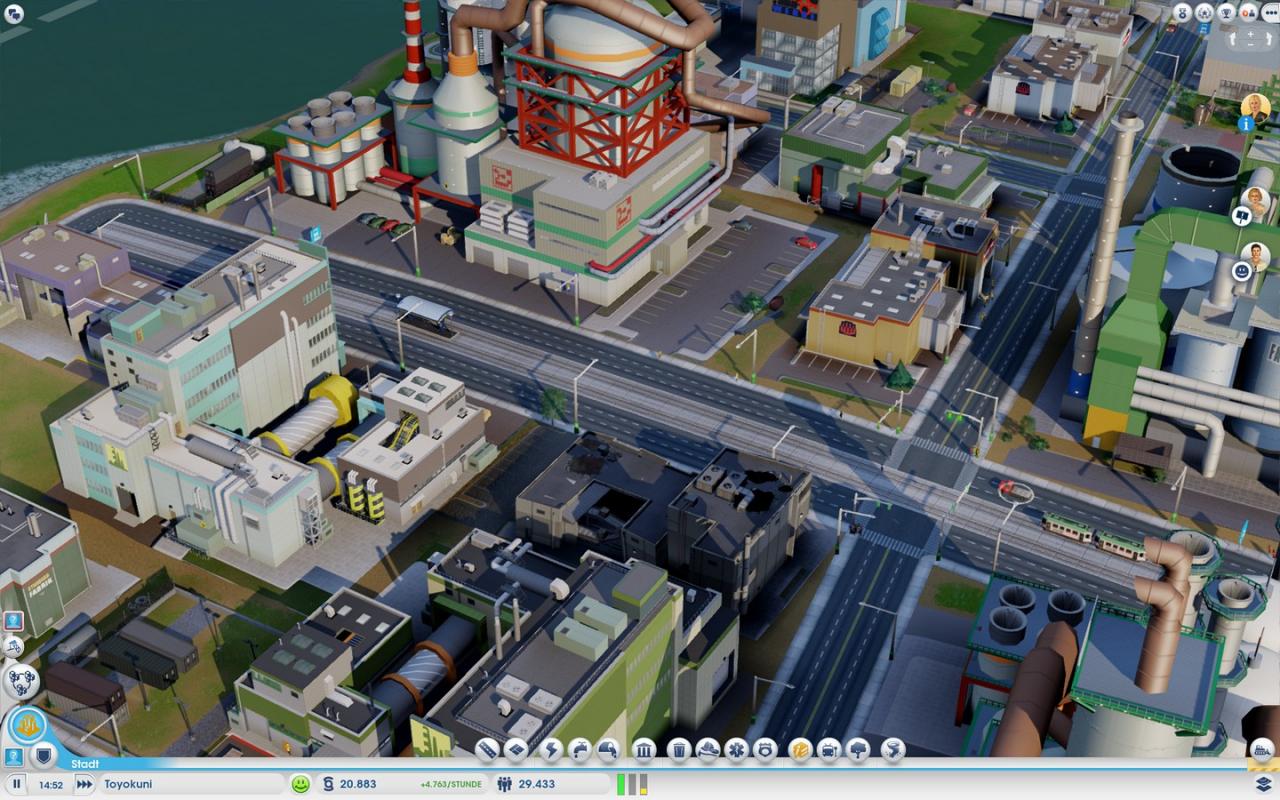Screen dimensions: 1280x800
Task: Open the laurel-star leaderboard icon
Action: [x=1206, y=13]
